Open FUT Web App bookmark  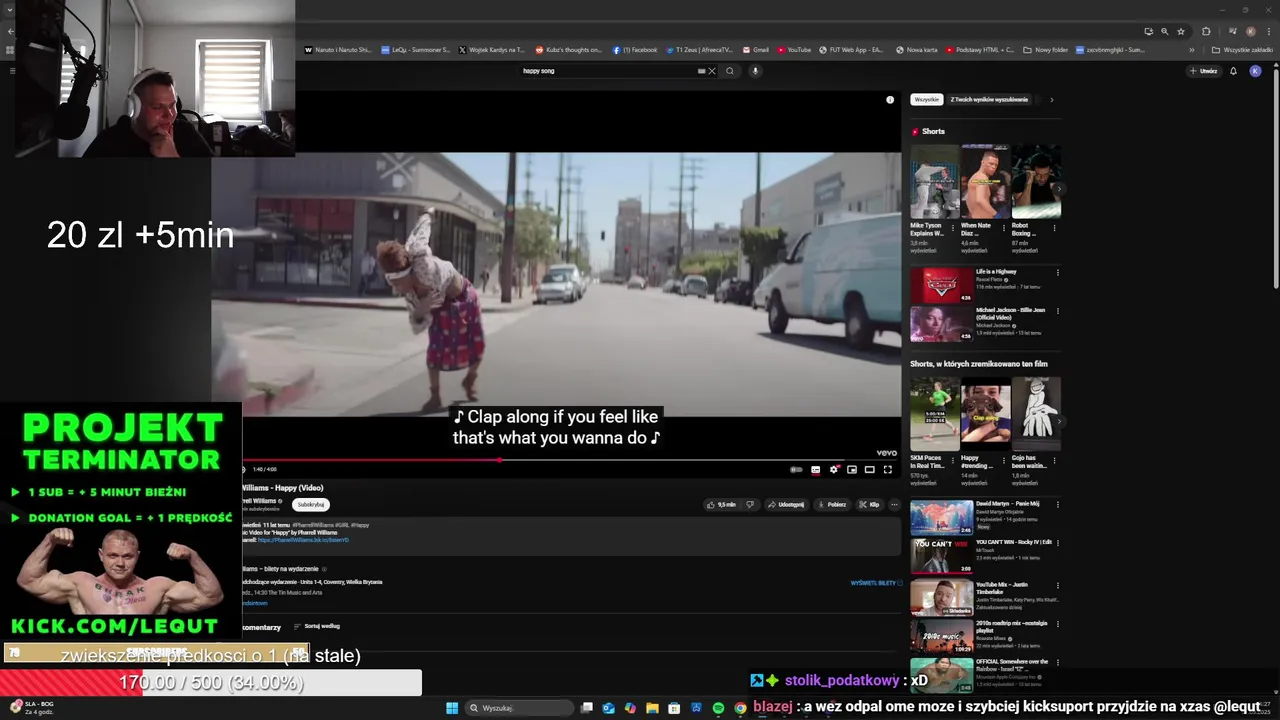(850, 49)
